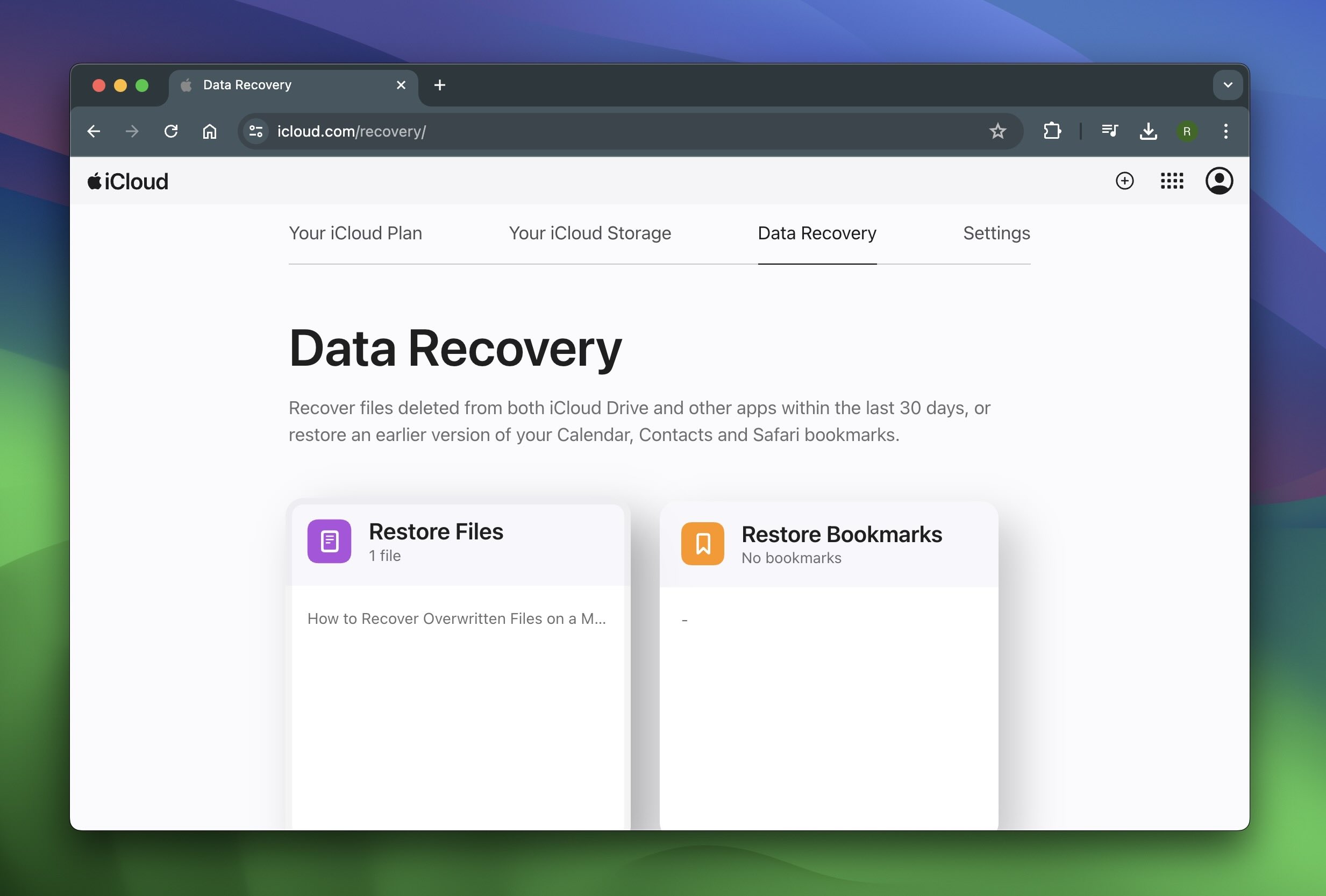The image size is (1326, 896).
Task: Click the browser forward arrow
Action: [132, 132]
